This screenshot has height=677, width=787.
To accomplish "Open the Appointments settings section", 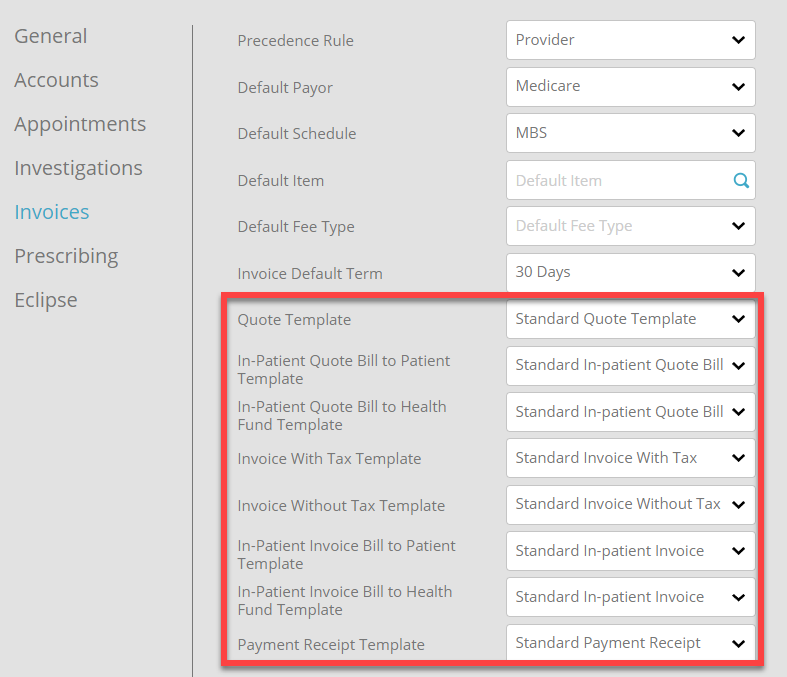I will [x=80, y=124].
